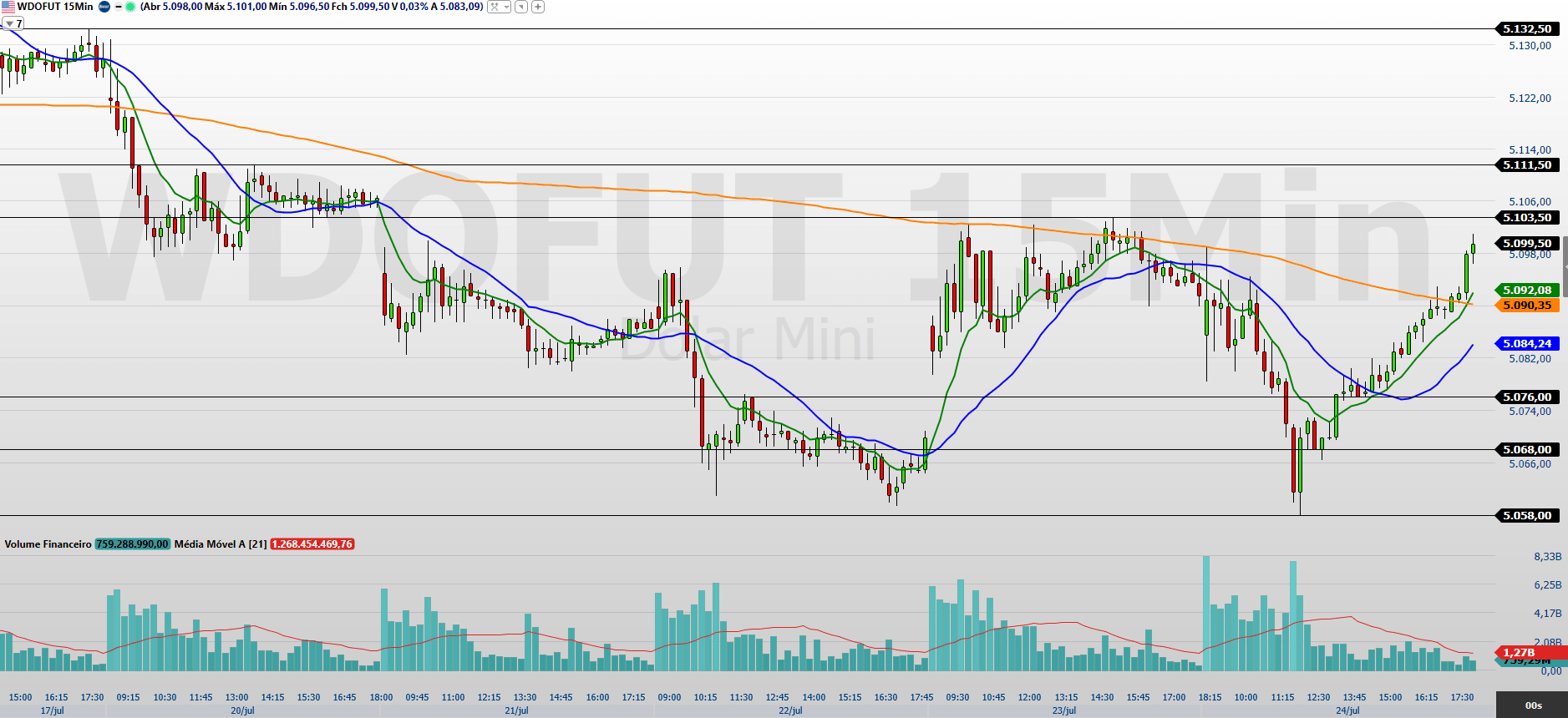The height and width of the screenshot is (718, 1568).
Task: Click the current price tag 5.099,50
Action: [1526, 243]
